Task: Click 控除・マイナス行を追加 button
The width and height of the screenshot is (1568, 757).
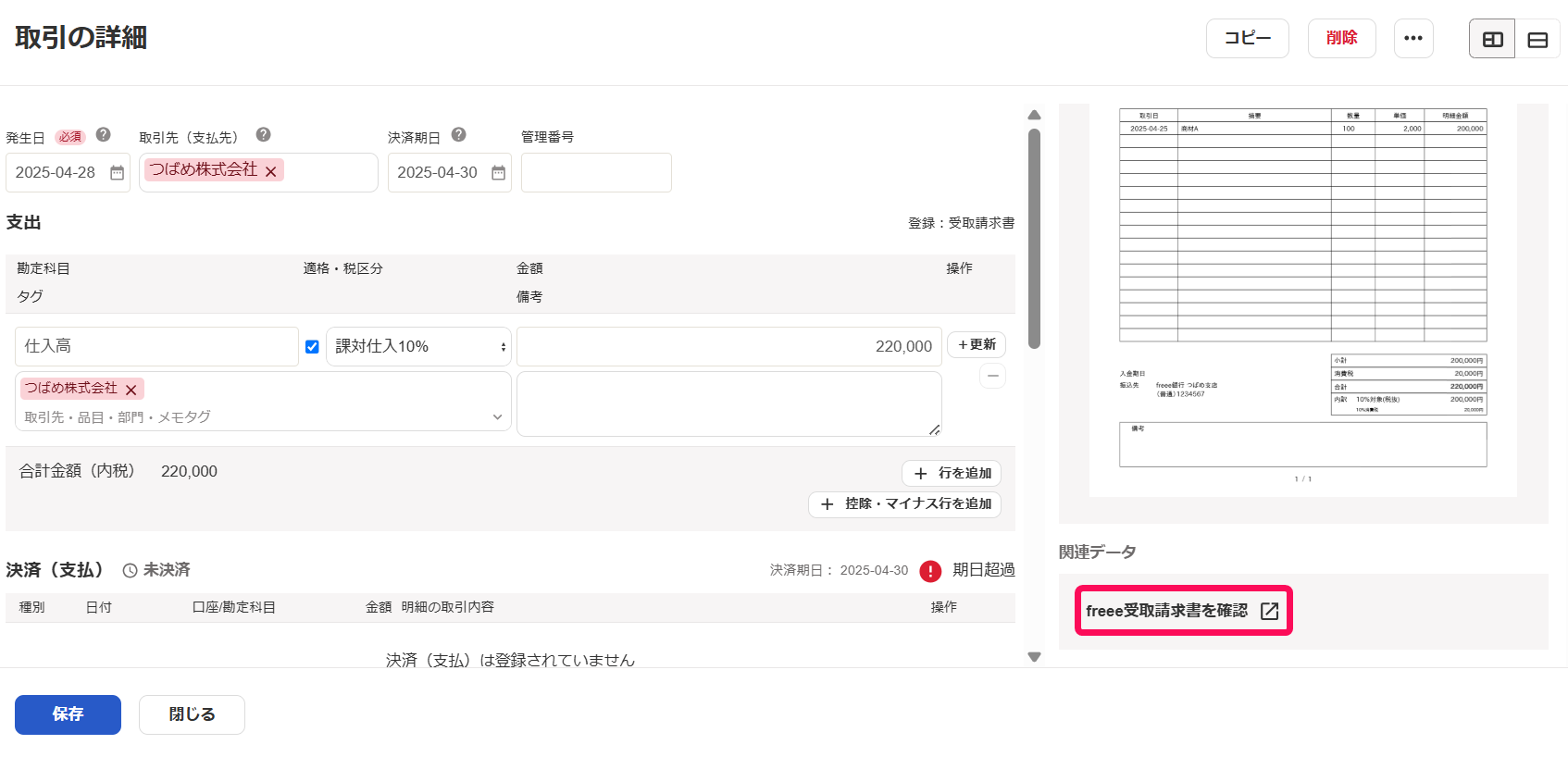Action: (x=904, y=504)
